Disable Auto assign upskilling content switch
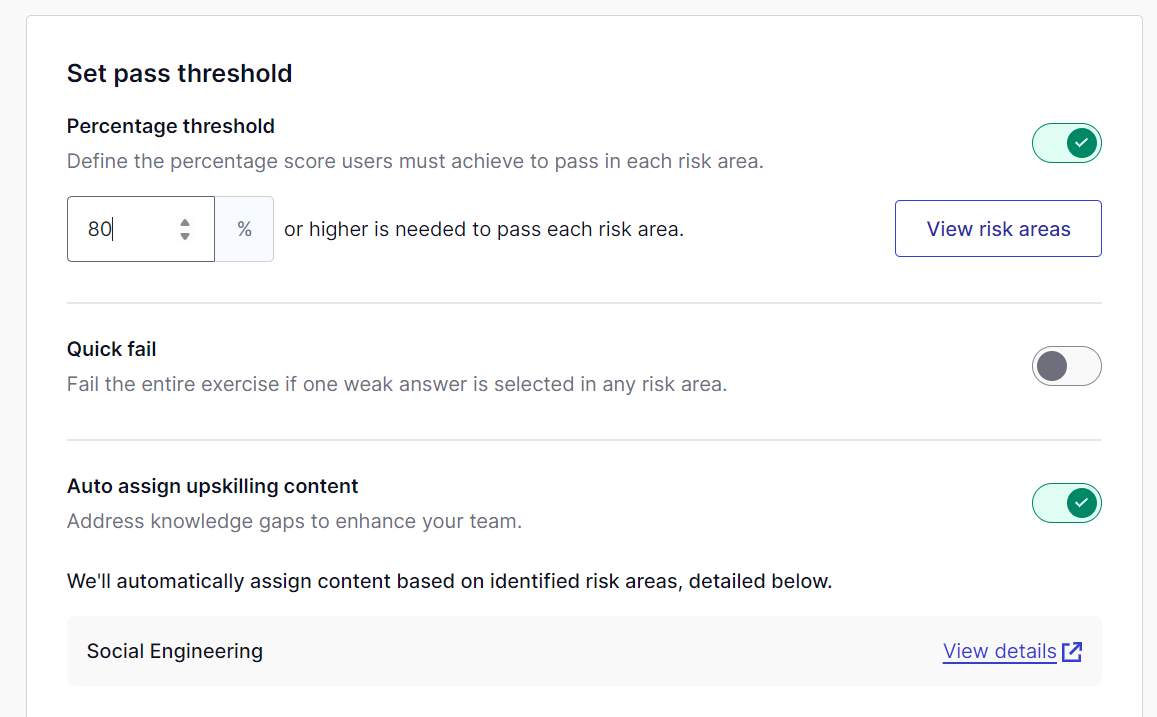Image resolution: width=1157 pixels, height=717 pixels. [1066, 503]
